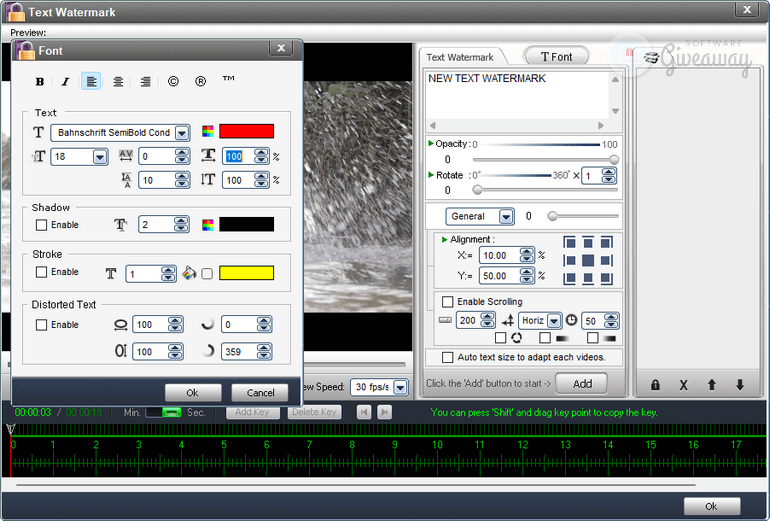Screen dimensions: 770x521
Task: Switch to the Text Watermark tab
Action: pos(460,57)
